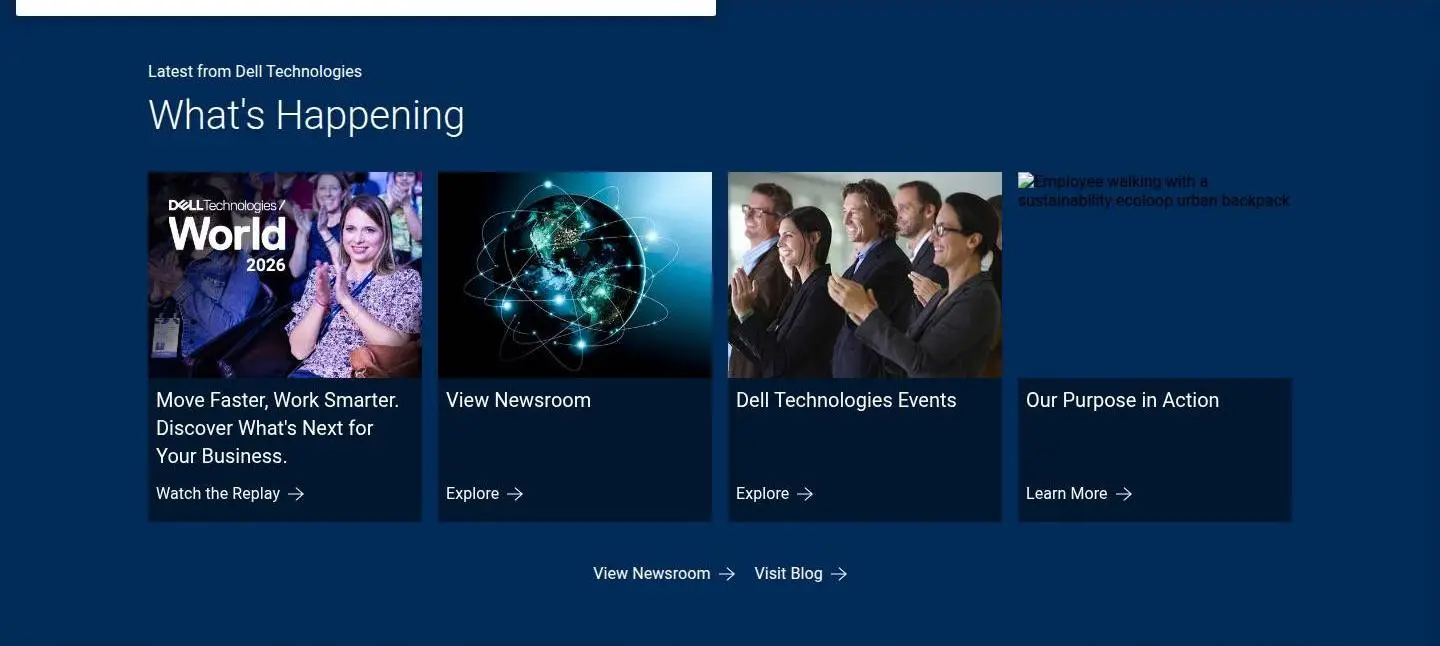Click the arrow icon after 'Watch the Replay'
This screenshot has height=646, width=1440.
click(x=296, y=494)
